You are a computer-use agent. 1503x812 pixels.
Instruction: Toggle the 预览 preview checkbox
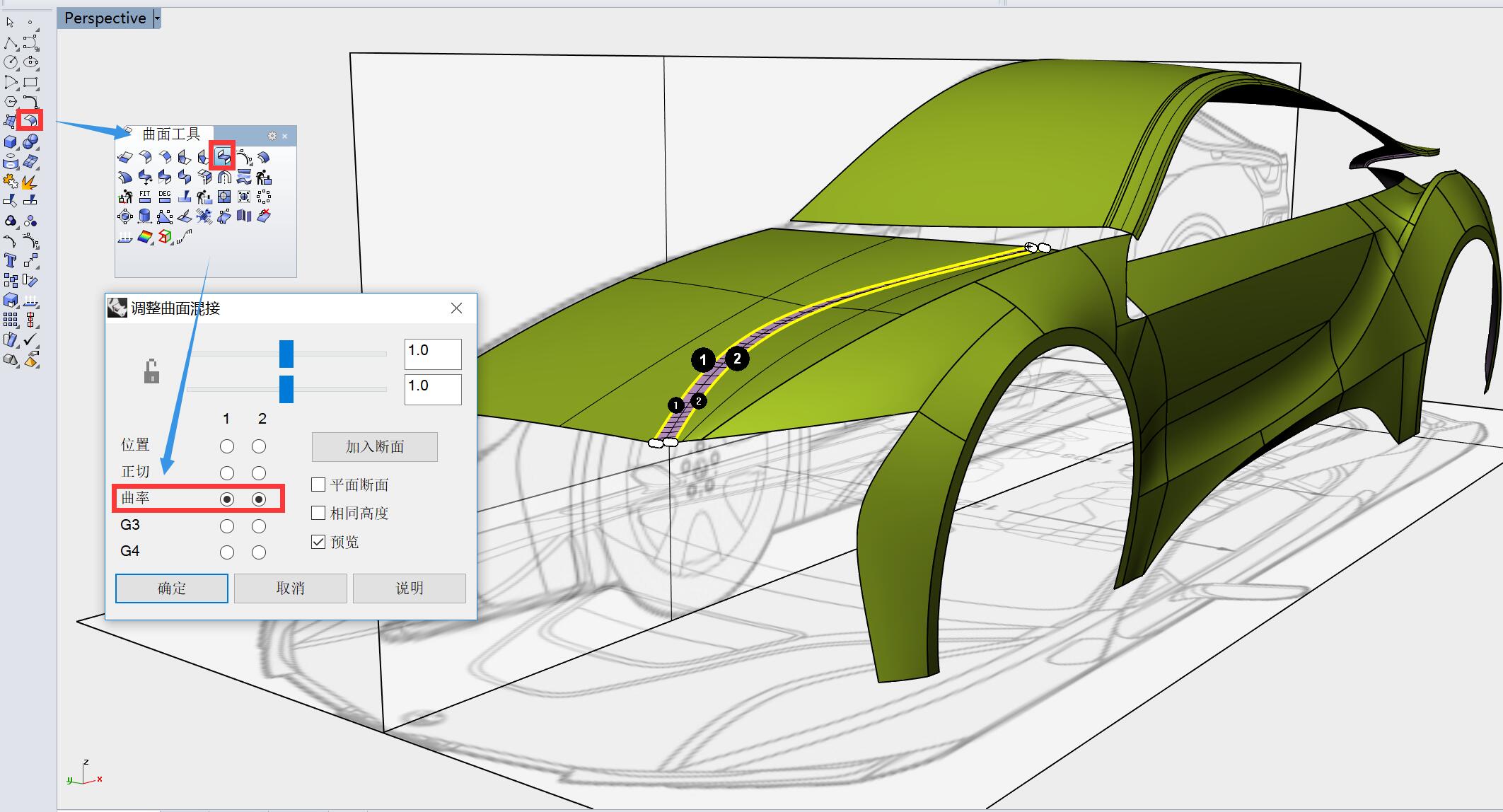pos(318,542)
